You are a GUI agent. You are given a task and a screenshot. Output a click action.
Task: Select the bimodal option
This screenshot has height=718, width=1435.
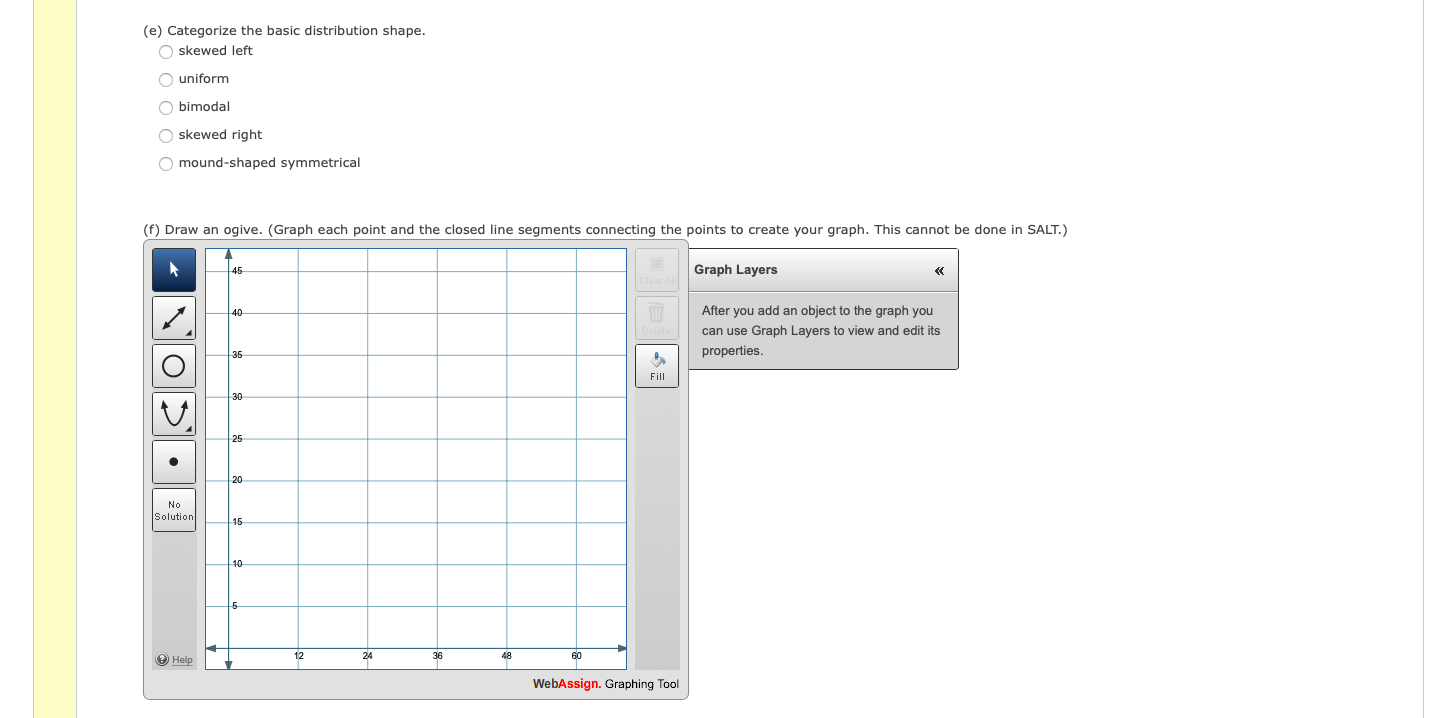pyautogui.click(x=165, y=108)
